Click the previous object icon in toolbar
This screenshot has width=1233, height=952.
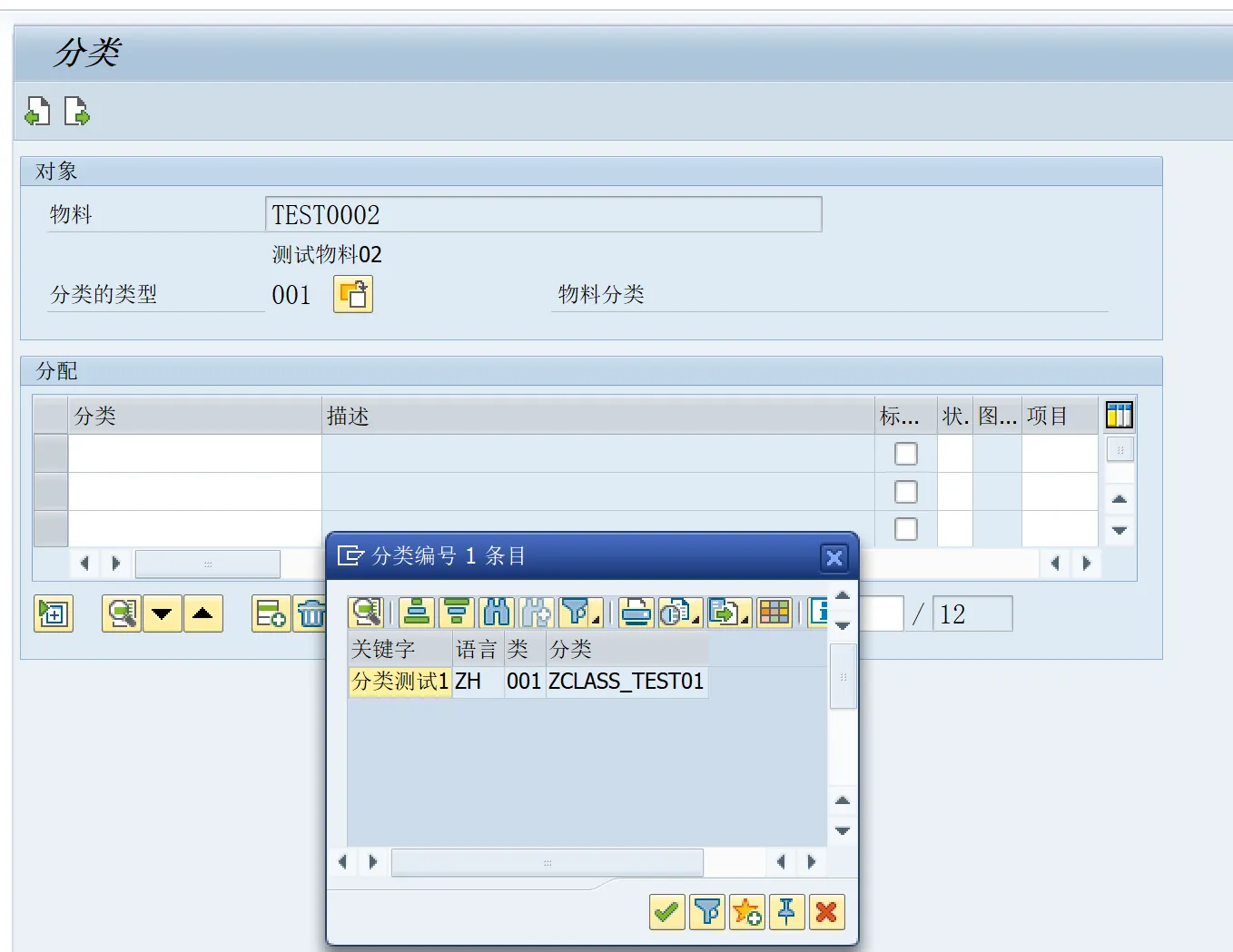tap(37, 112)
